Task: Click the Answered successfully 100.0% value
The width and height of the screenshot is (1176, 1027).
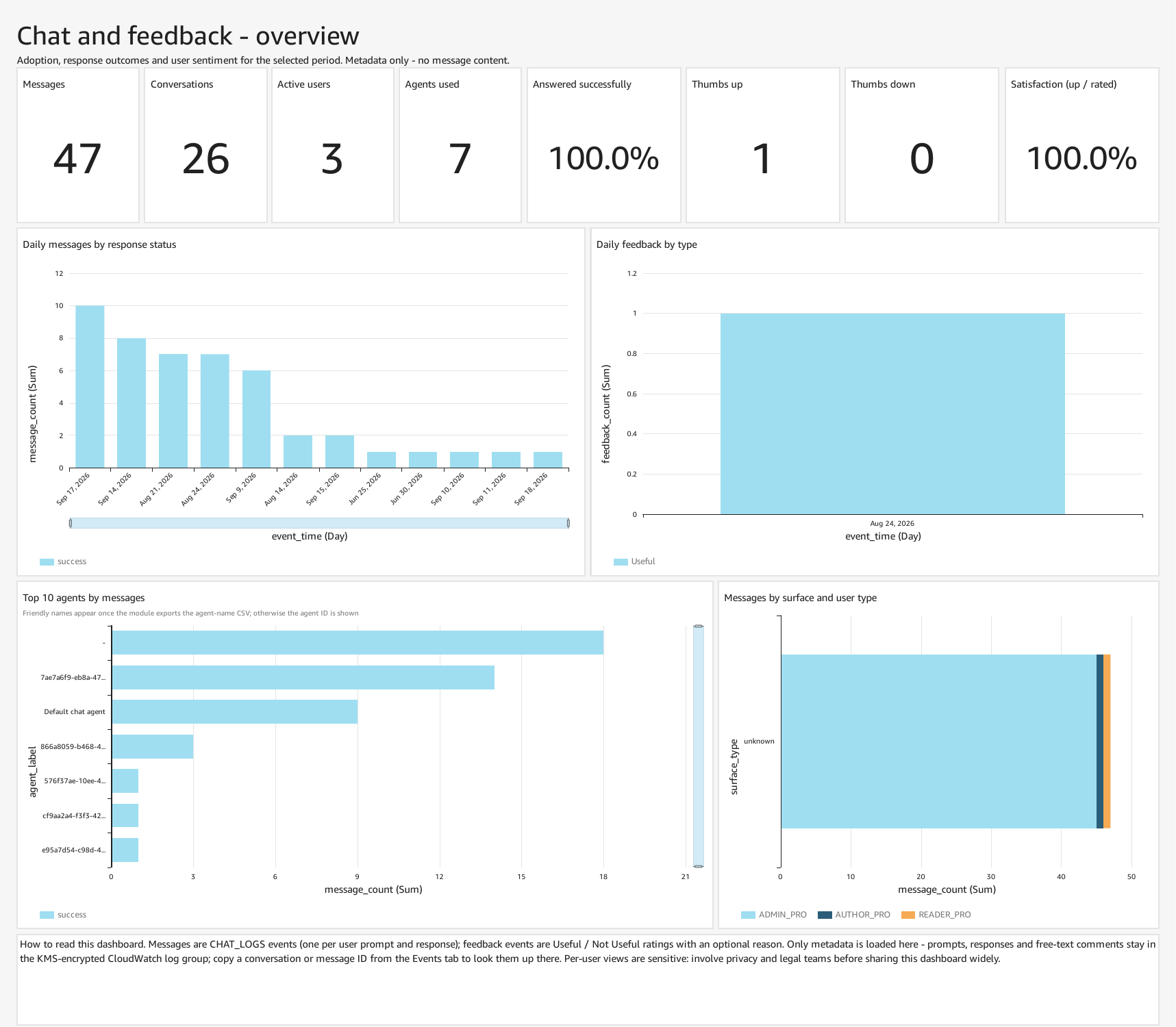Action: click(603, 159)
